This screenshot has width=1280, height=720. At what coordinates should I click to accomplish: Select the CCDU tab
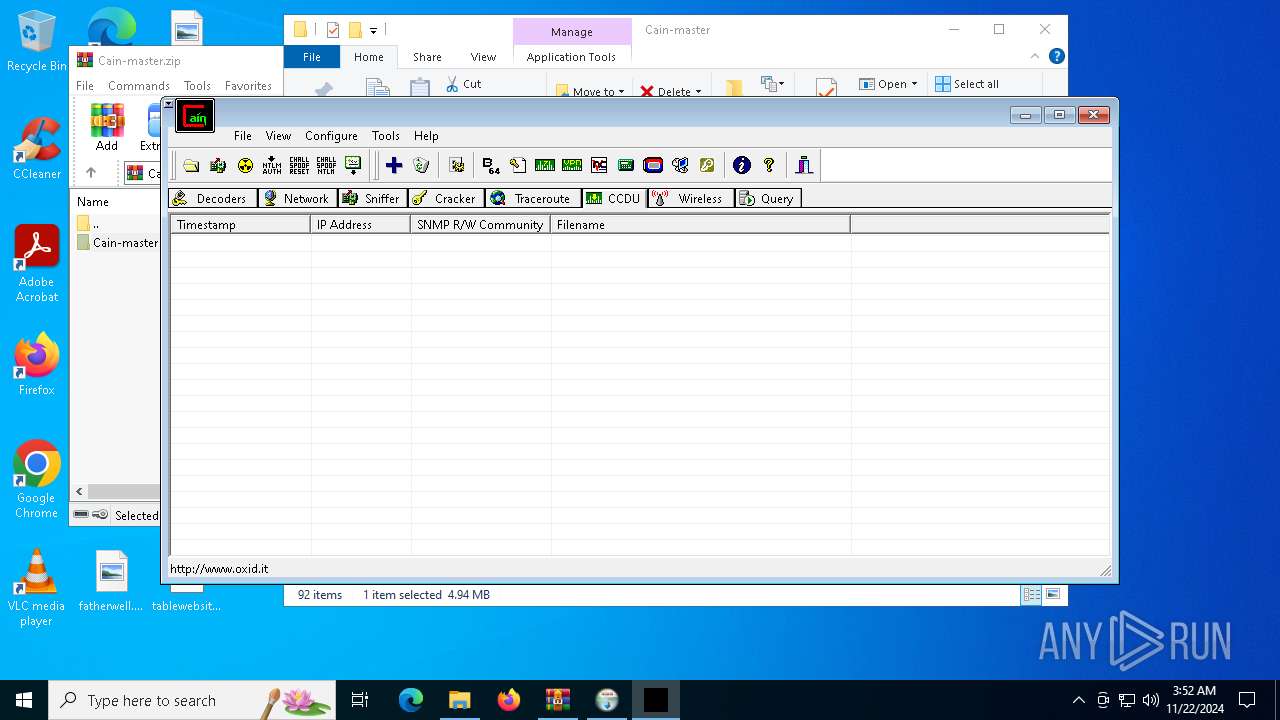[x=614, y=198]
